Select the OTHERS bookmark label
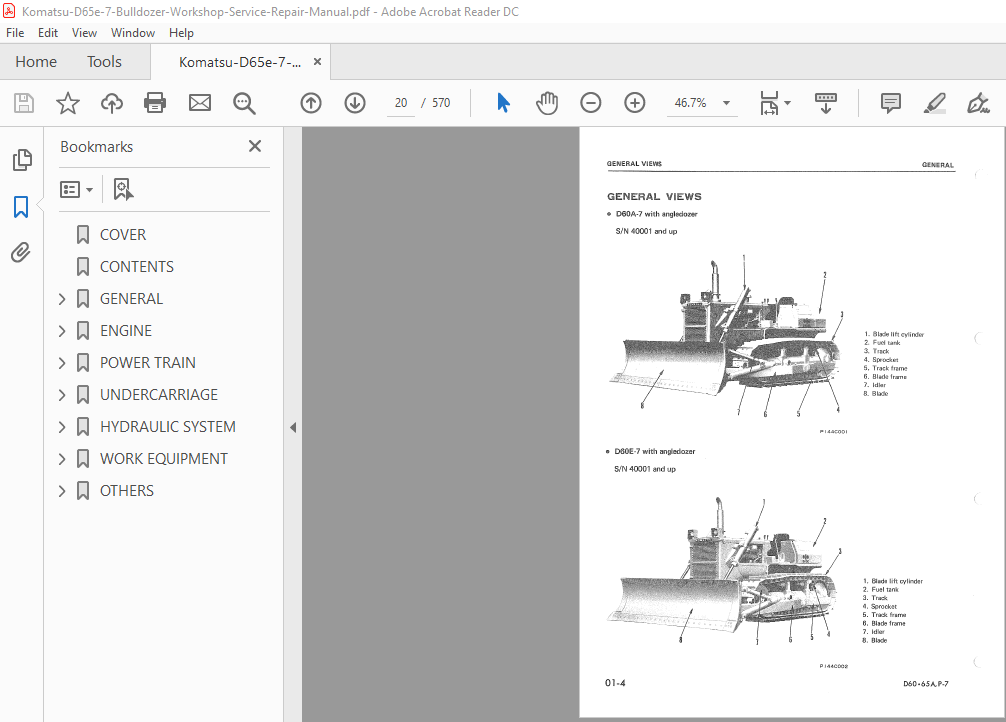This screenshot has width=1006, height=722. 126,491
